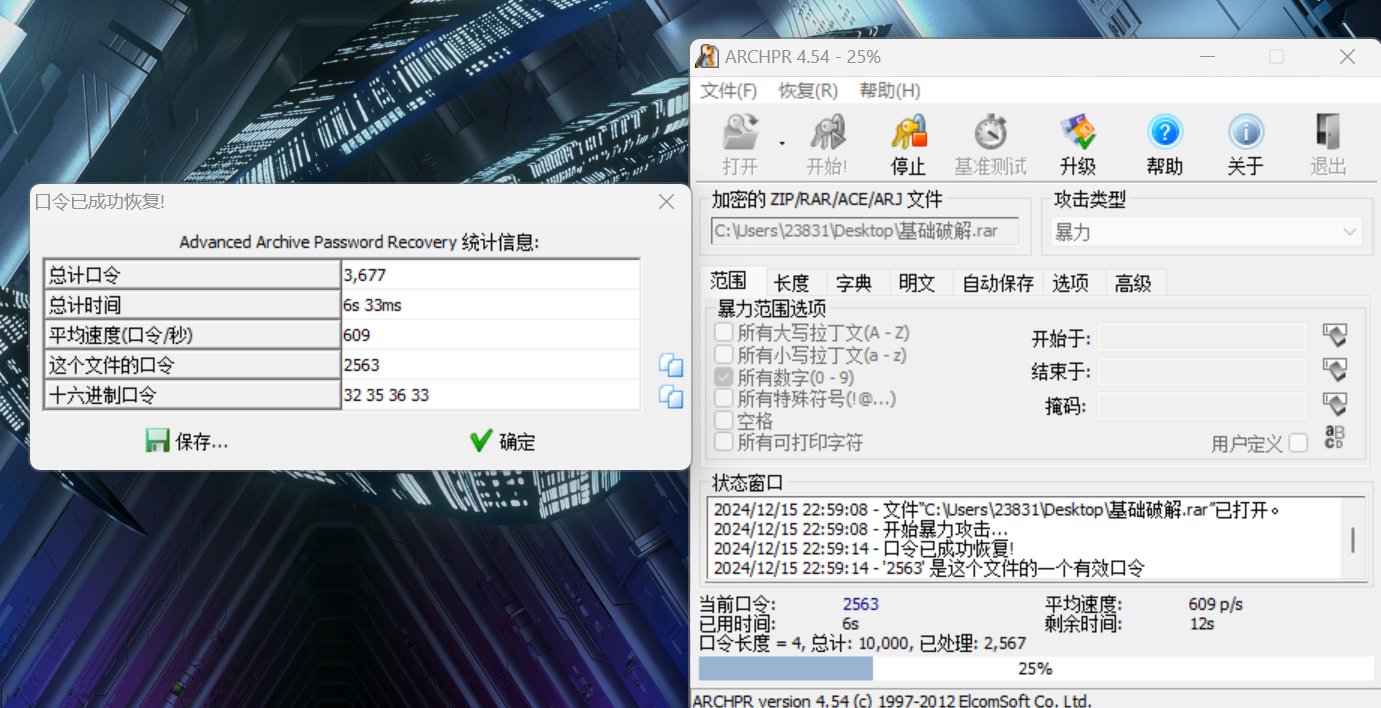This screenshot has width=1381, height=708.
Task: Click the icon beside the 掩码 field
Action: tap(1335, 405)
